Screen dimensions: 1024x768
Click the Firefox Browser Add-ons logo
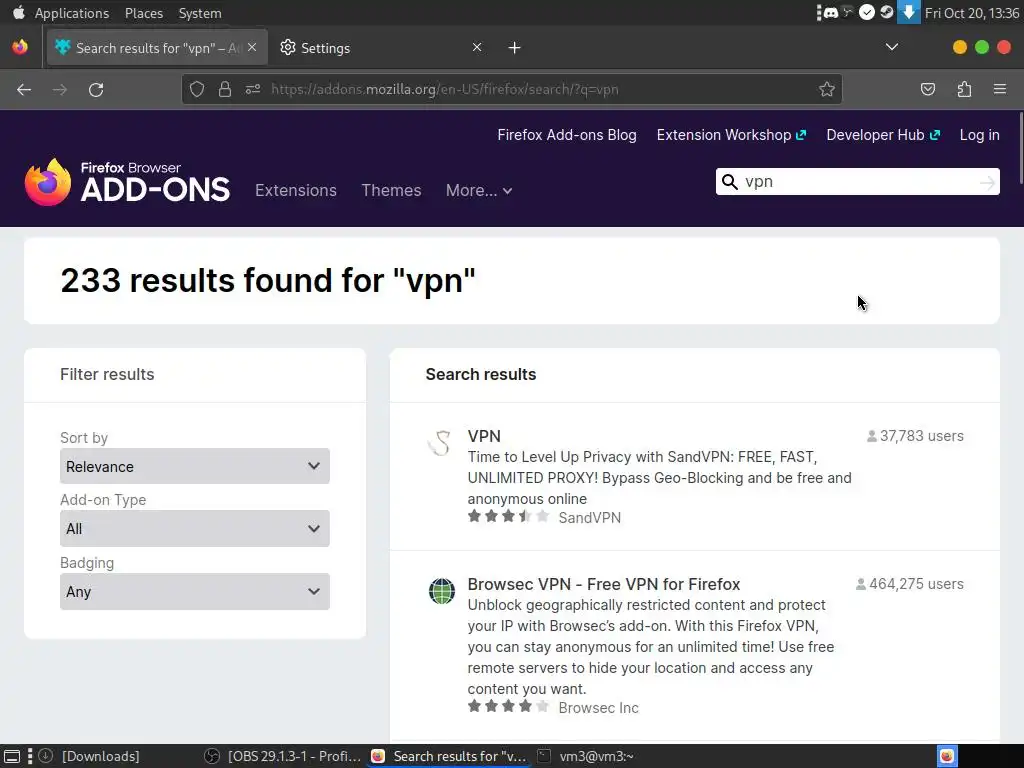127,182
